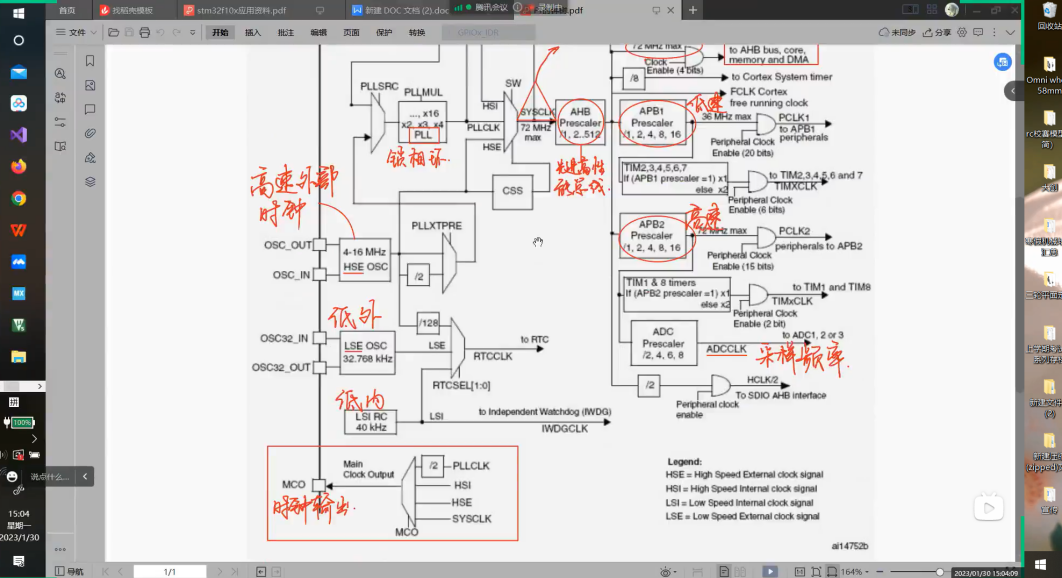Switch to the 插入 ribbon tab
This screenshot has width=1062, height=578.
[x=253, y=32]
